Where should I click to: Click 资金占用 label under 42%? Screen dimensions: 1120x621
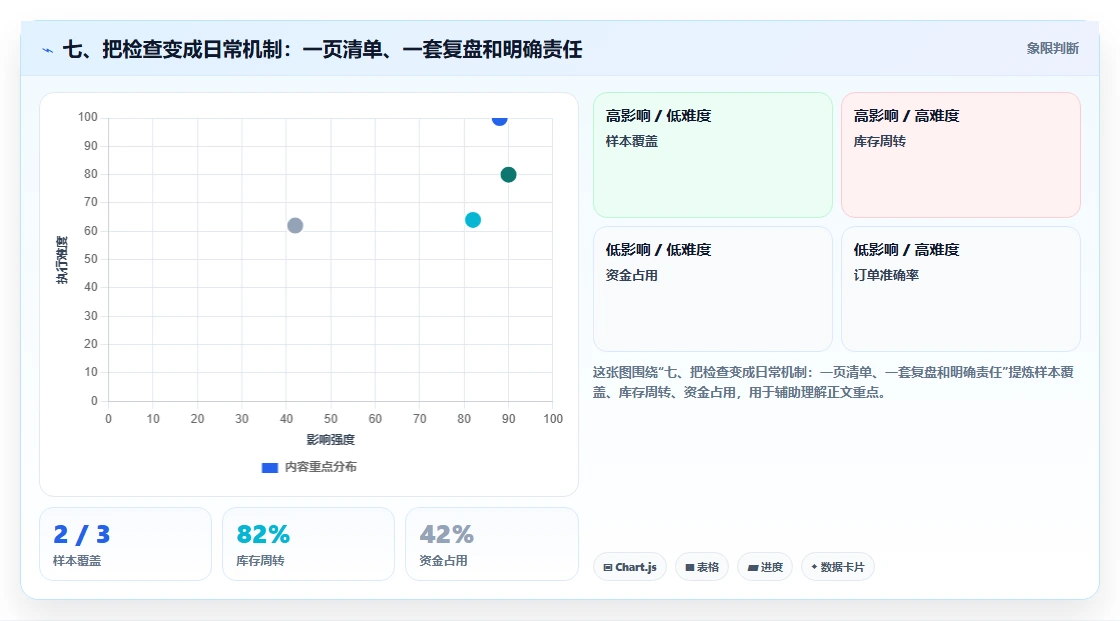click(x=443, y=561)
